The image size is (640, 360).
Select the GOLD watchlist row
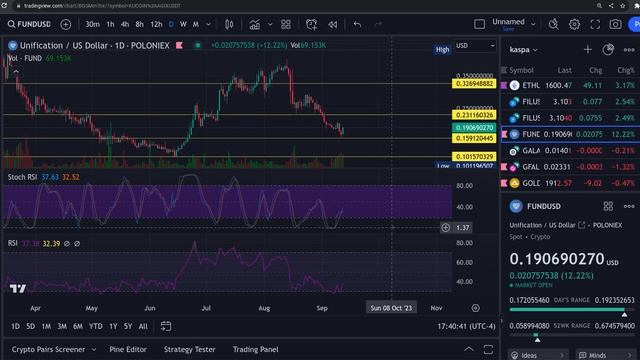click(x=570, y=183)
